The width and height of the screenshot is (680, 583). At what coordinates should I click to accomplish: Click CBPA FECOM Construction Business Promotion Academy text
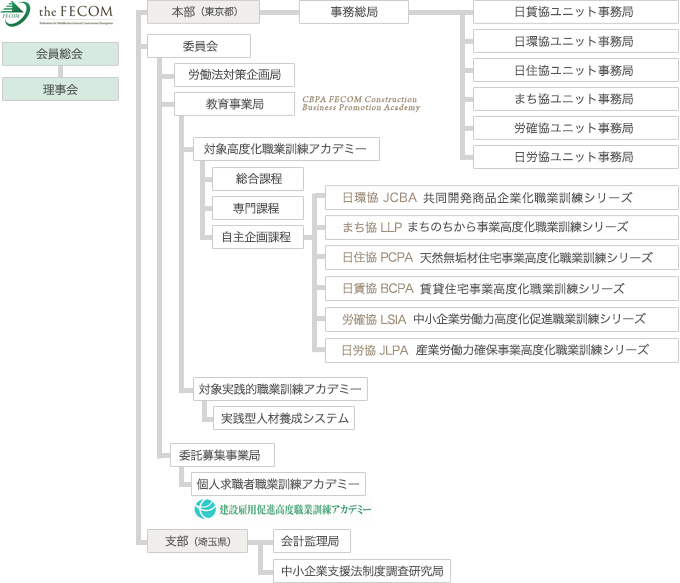coord(361,103)
